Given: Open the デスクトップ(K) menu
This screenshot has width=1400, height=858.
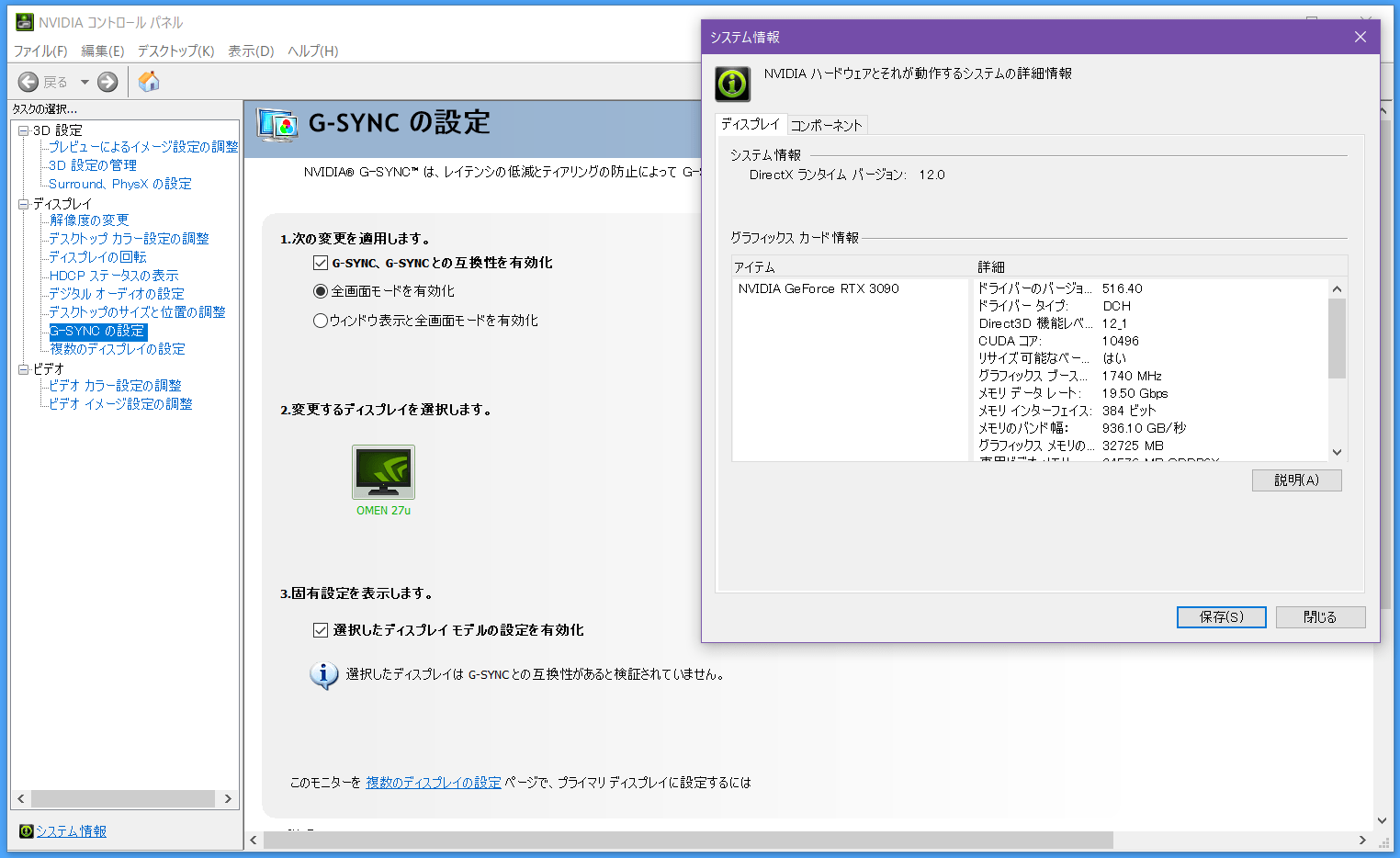Looking at the screenshot, I should coord(176,51).
